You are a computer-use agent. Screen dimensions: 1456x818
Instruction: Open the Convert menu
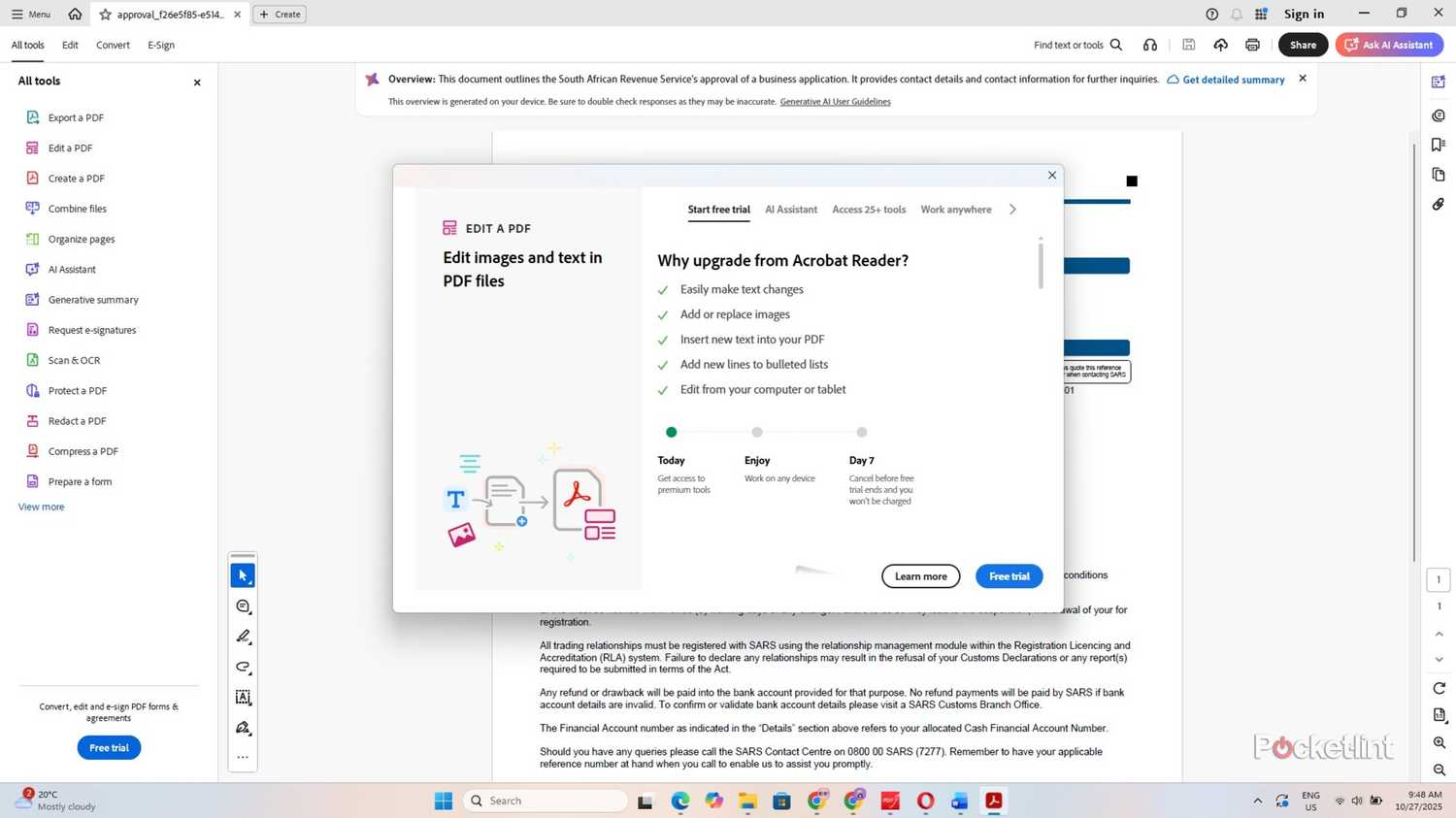point(113,45)
